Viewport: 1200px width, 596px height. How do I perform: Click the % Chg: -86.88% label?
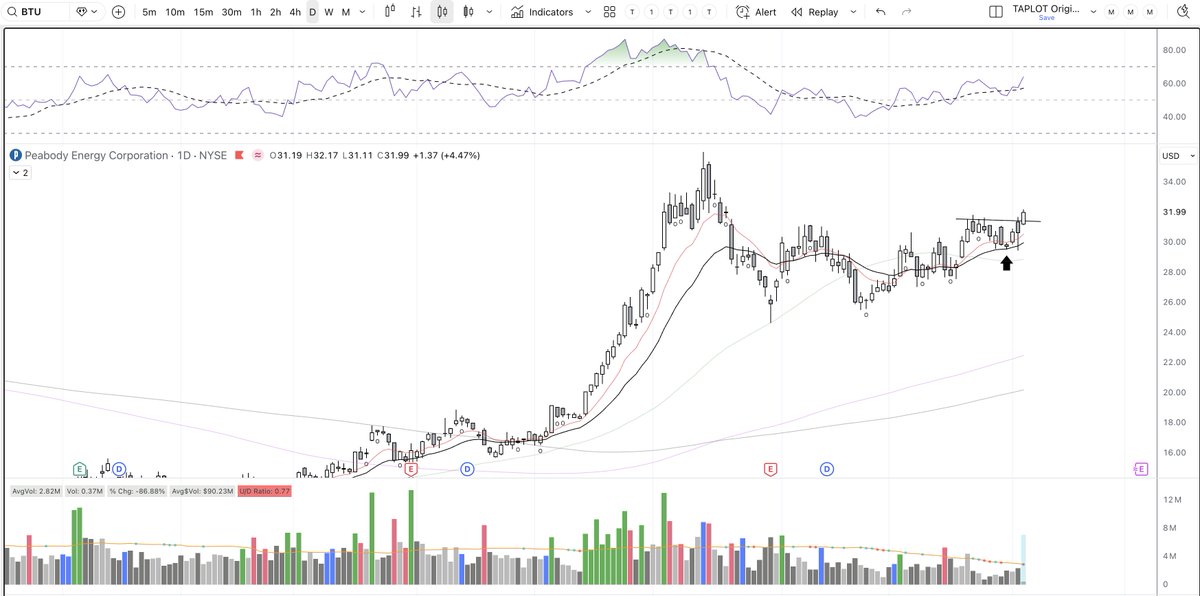[139, 491]
